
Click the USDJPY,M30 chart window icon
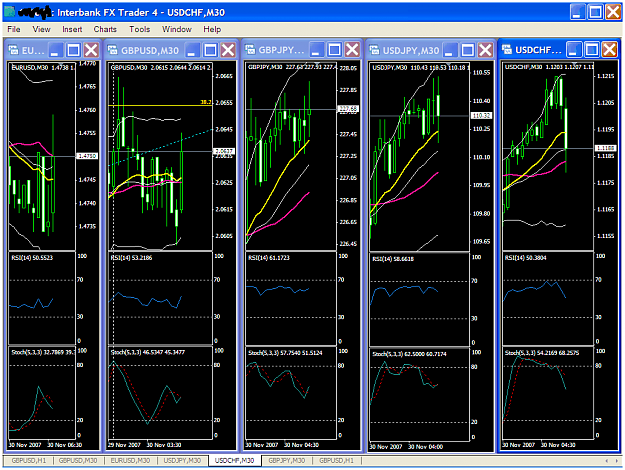click(374, 50)
